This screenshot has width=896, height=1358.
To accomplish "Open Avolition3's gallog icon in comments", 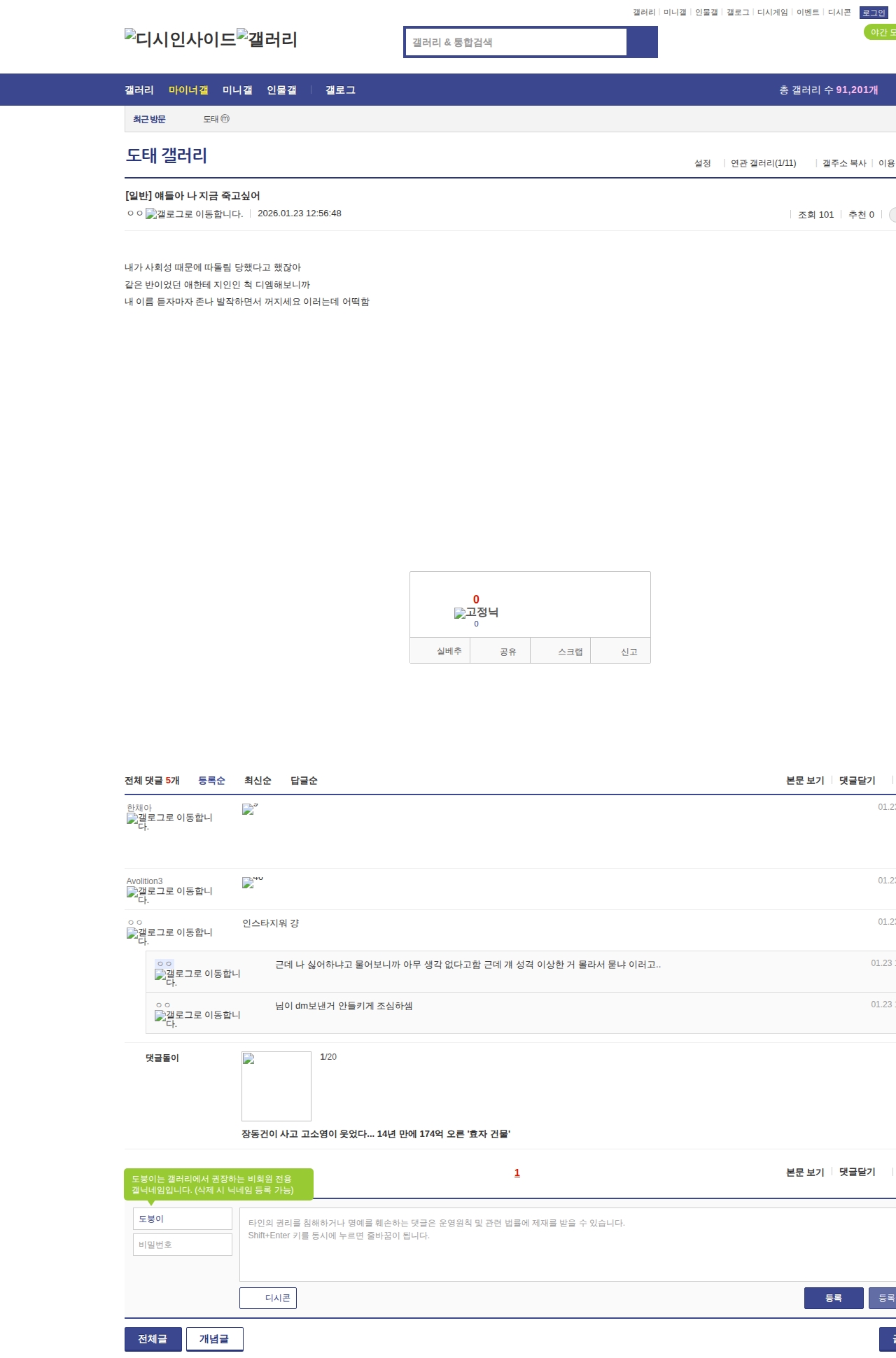I will click(x=169, y=895).
